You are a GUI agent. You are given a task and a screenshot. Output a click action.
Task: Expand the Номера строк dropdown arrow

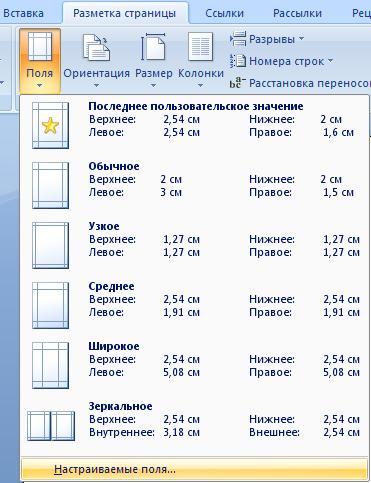coord(330,61)
